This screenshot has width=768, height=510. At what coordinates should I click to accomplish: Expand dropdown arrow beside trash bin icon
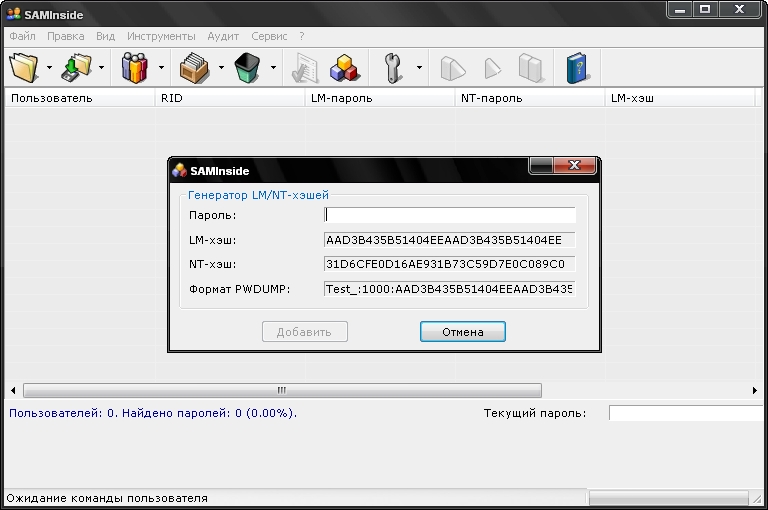[273, 68]
